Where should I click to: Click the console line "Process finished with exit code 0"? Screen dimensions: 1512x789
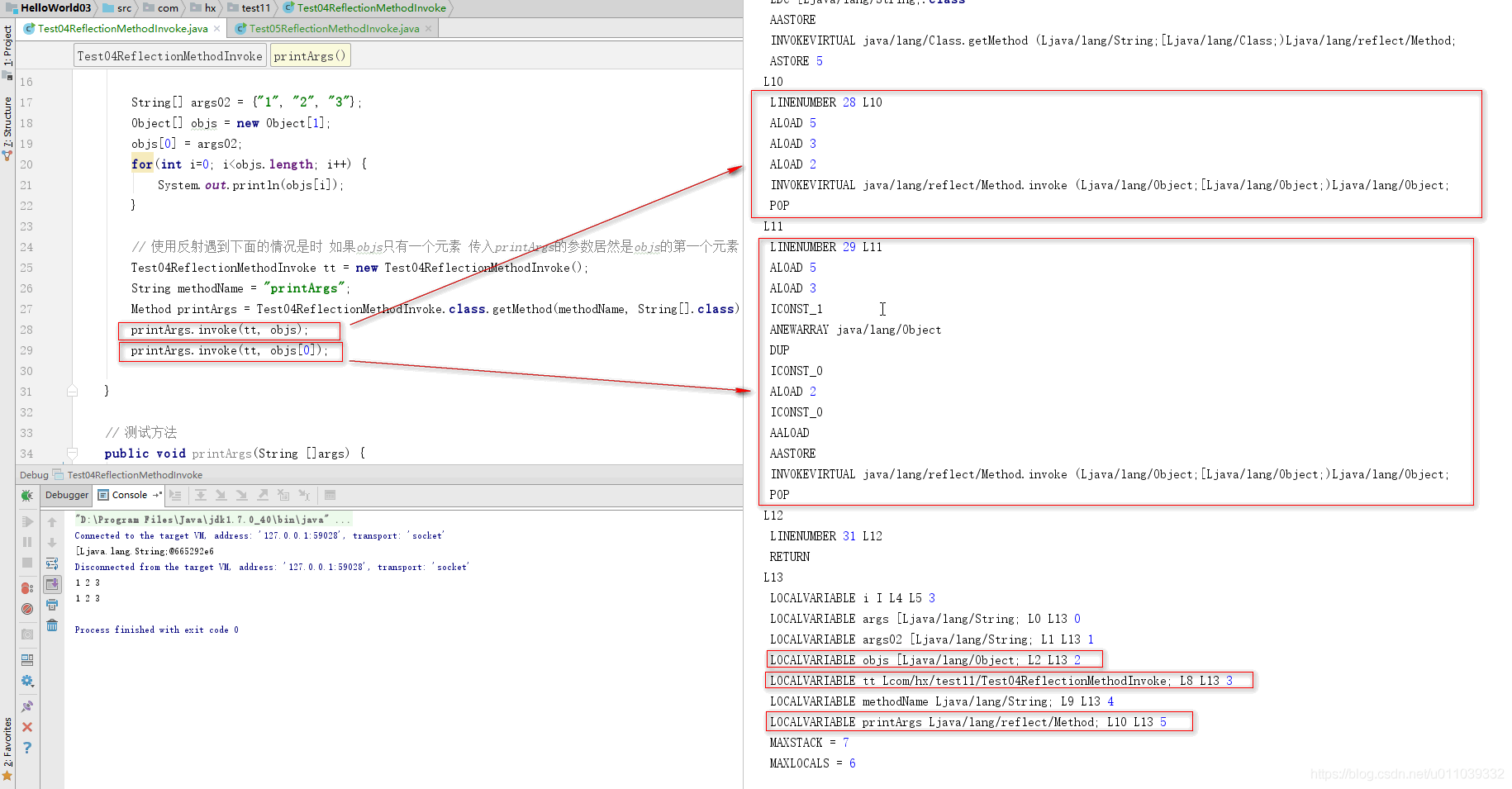[156, 630]
